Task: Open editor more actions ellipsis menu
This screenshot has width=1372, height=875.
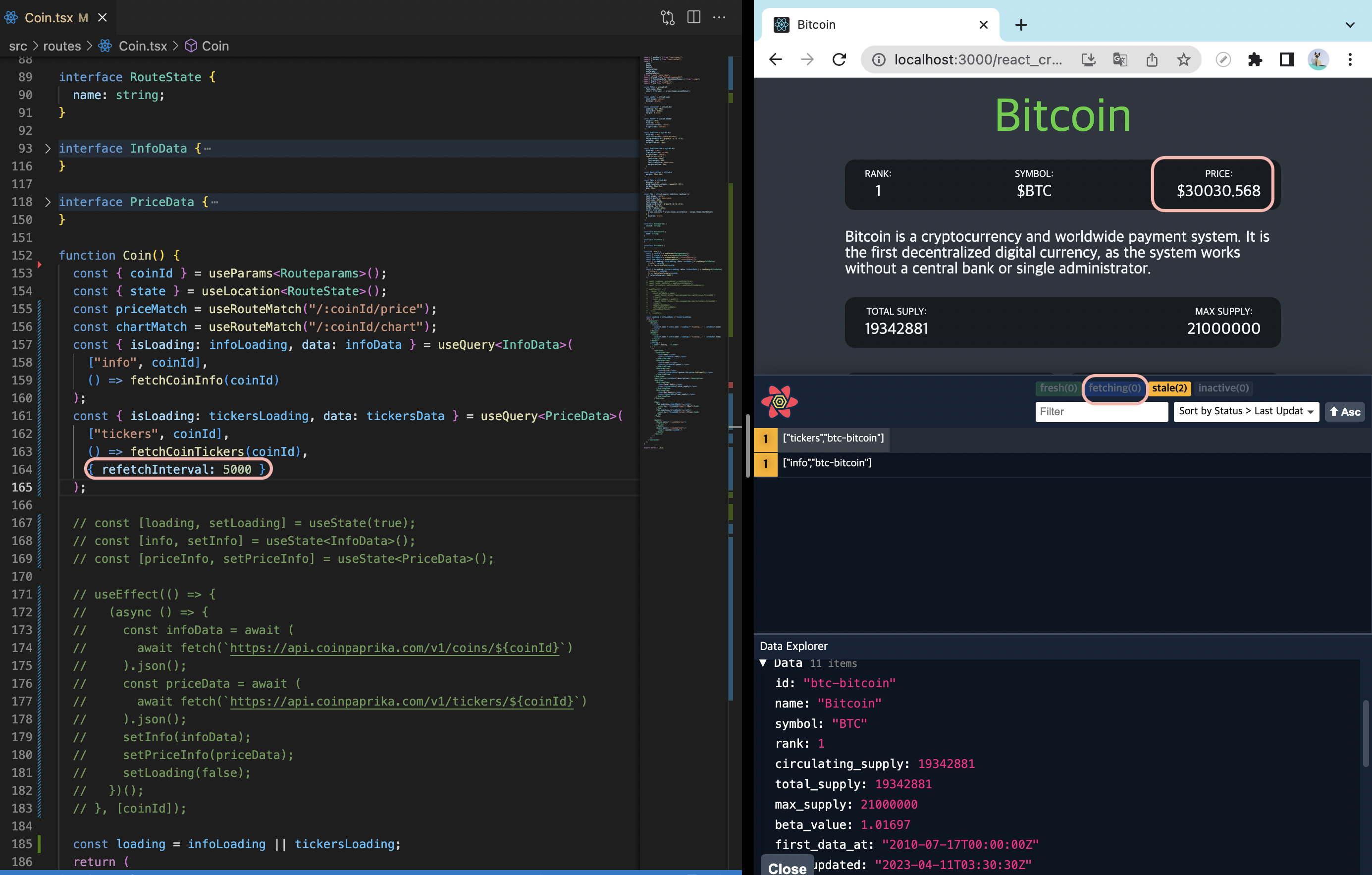Action: coord(719,17)
